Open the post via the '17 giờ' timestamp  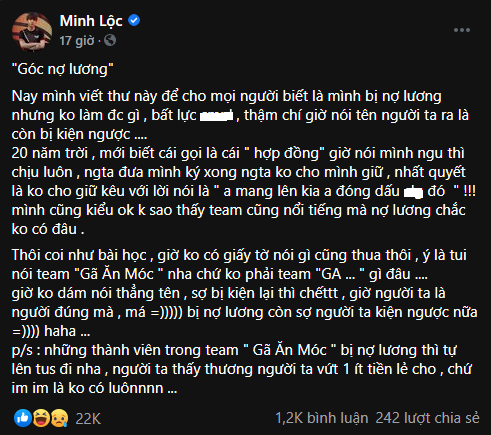pos(77,41)
